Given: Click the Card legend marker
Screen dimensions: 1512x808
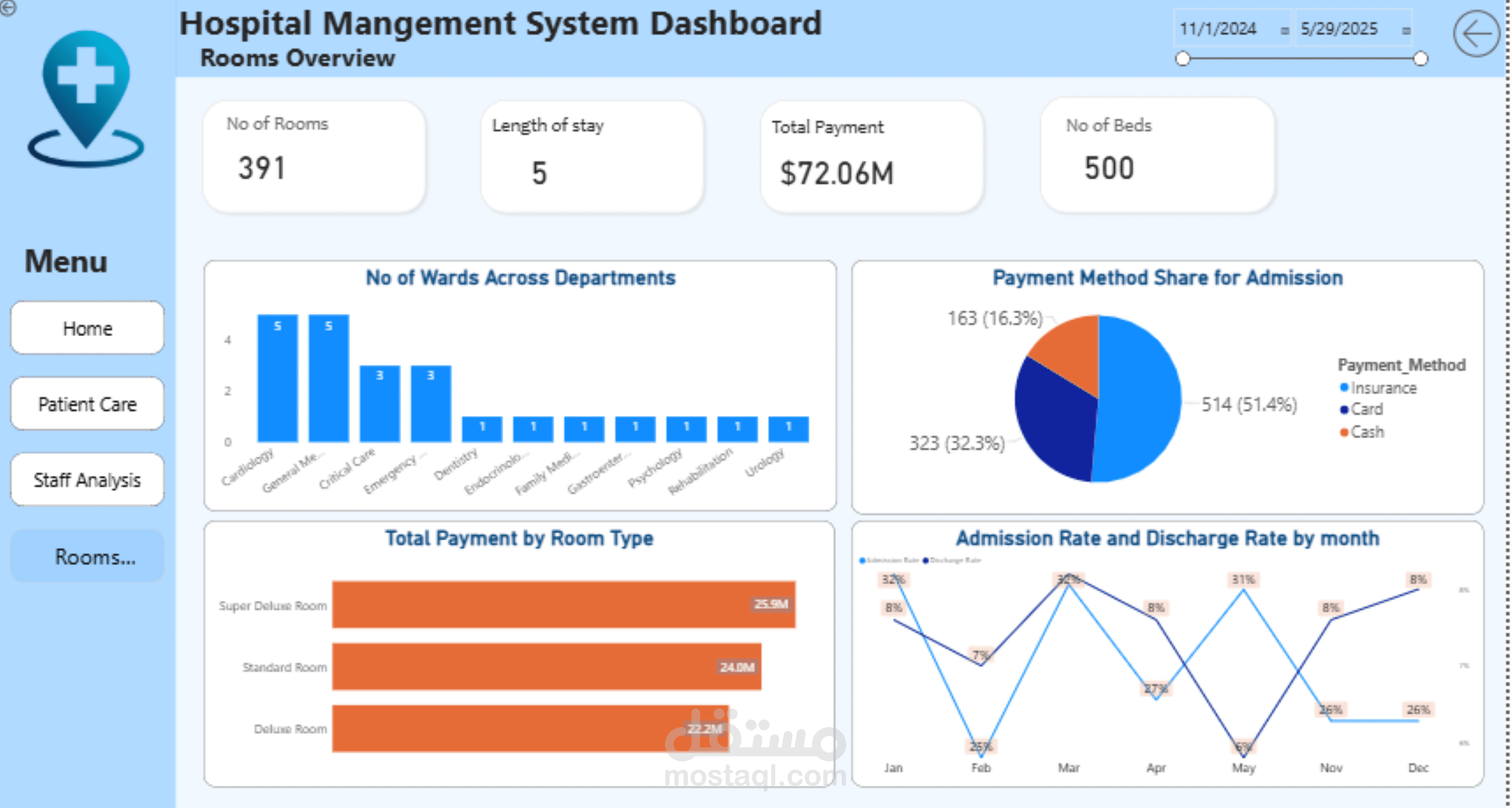Looking at the screenshot, I should click(x=1344, y=409).
